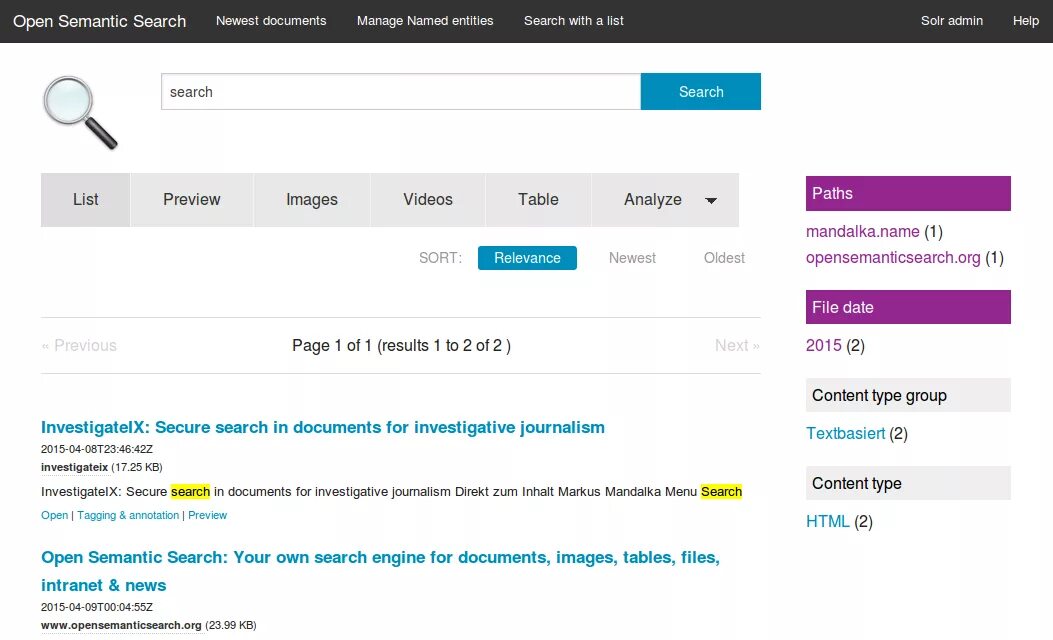Click the Open Semantic Search brand title
This screenshot has width=1053, height=640.
[99, 21]
